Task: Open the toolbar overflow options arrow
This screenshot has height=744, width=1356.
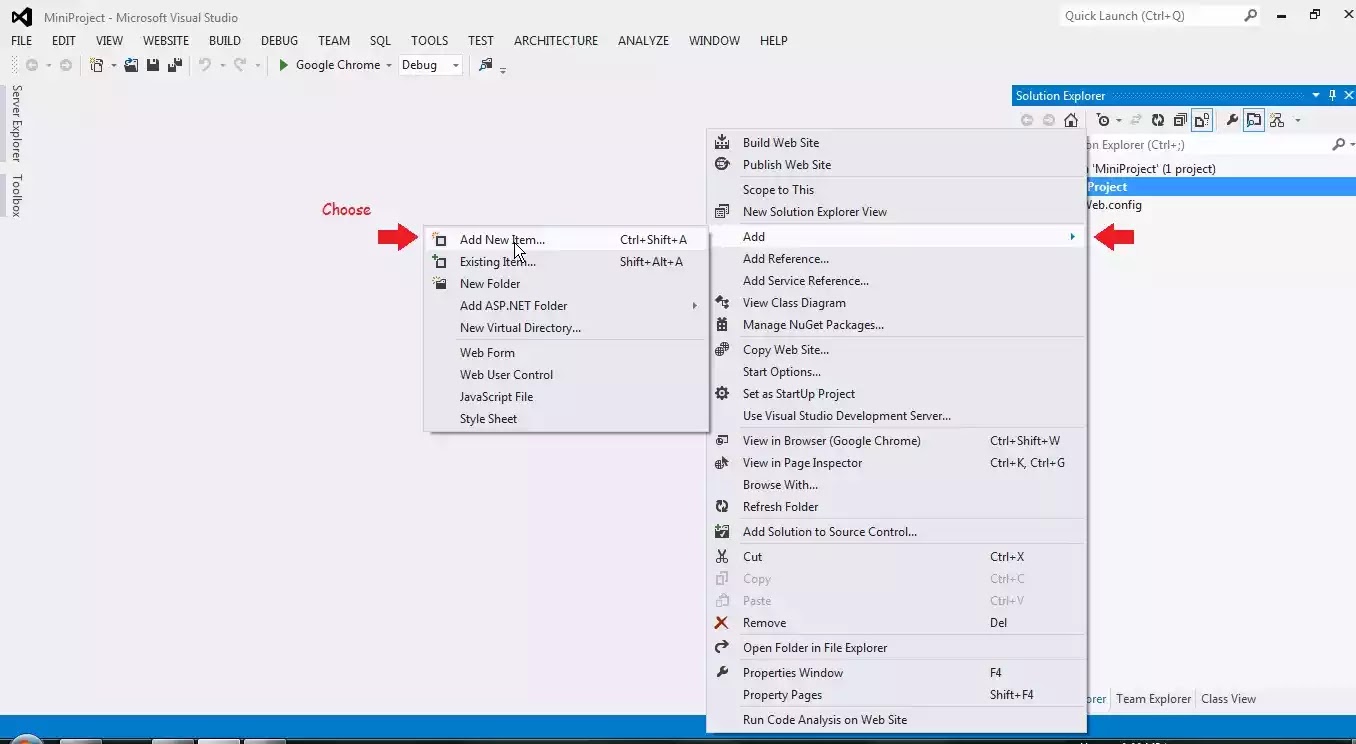Action: point(503,70)
